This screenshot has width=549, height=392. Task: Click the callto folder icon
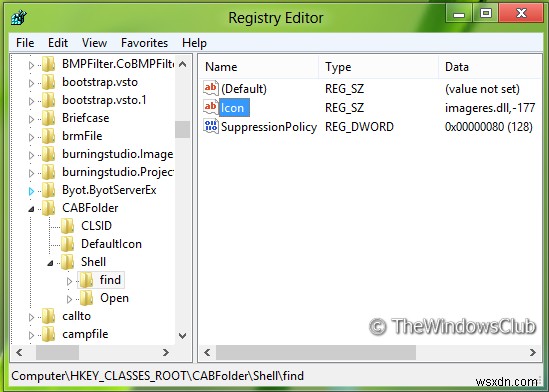coord(48,316)
